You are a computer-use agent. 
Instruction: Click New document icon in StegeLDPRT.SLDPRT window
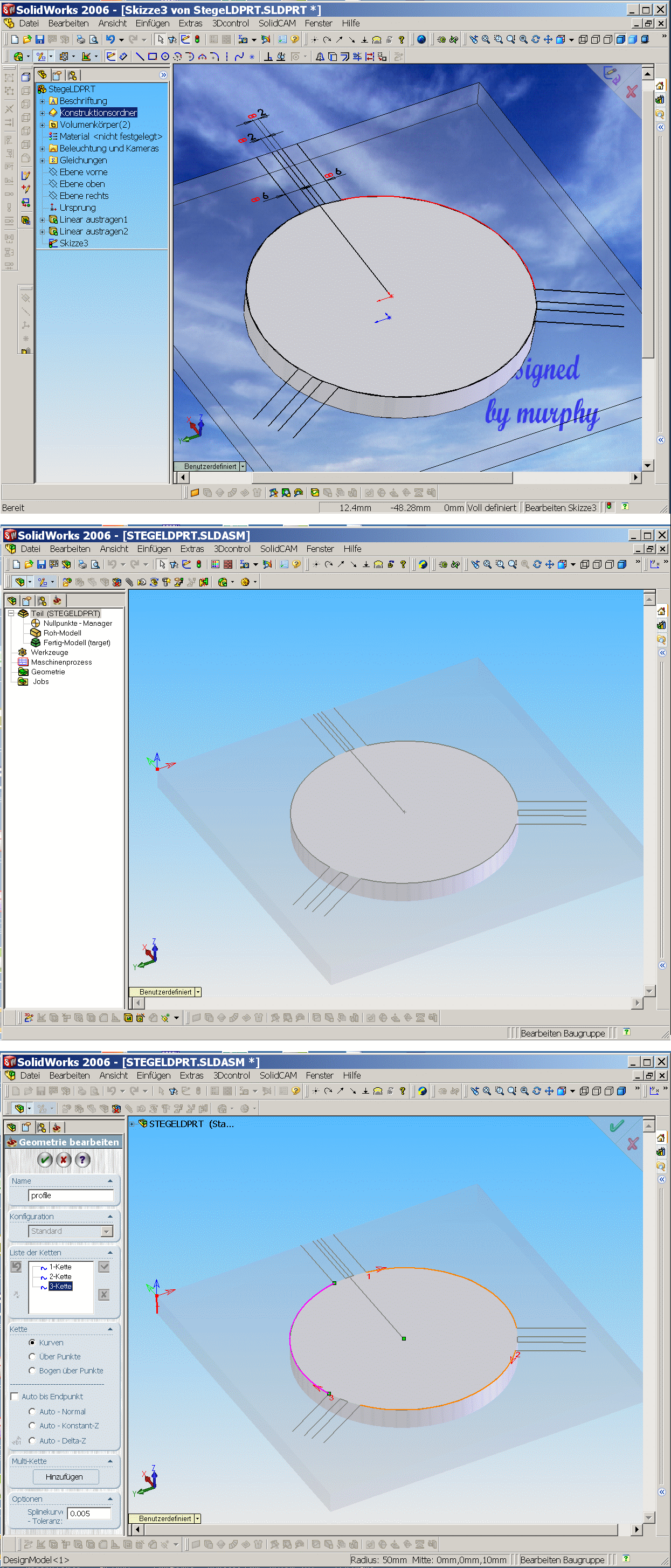point(15,39)
